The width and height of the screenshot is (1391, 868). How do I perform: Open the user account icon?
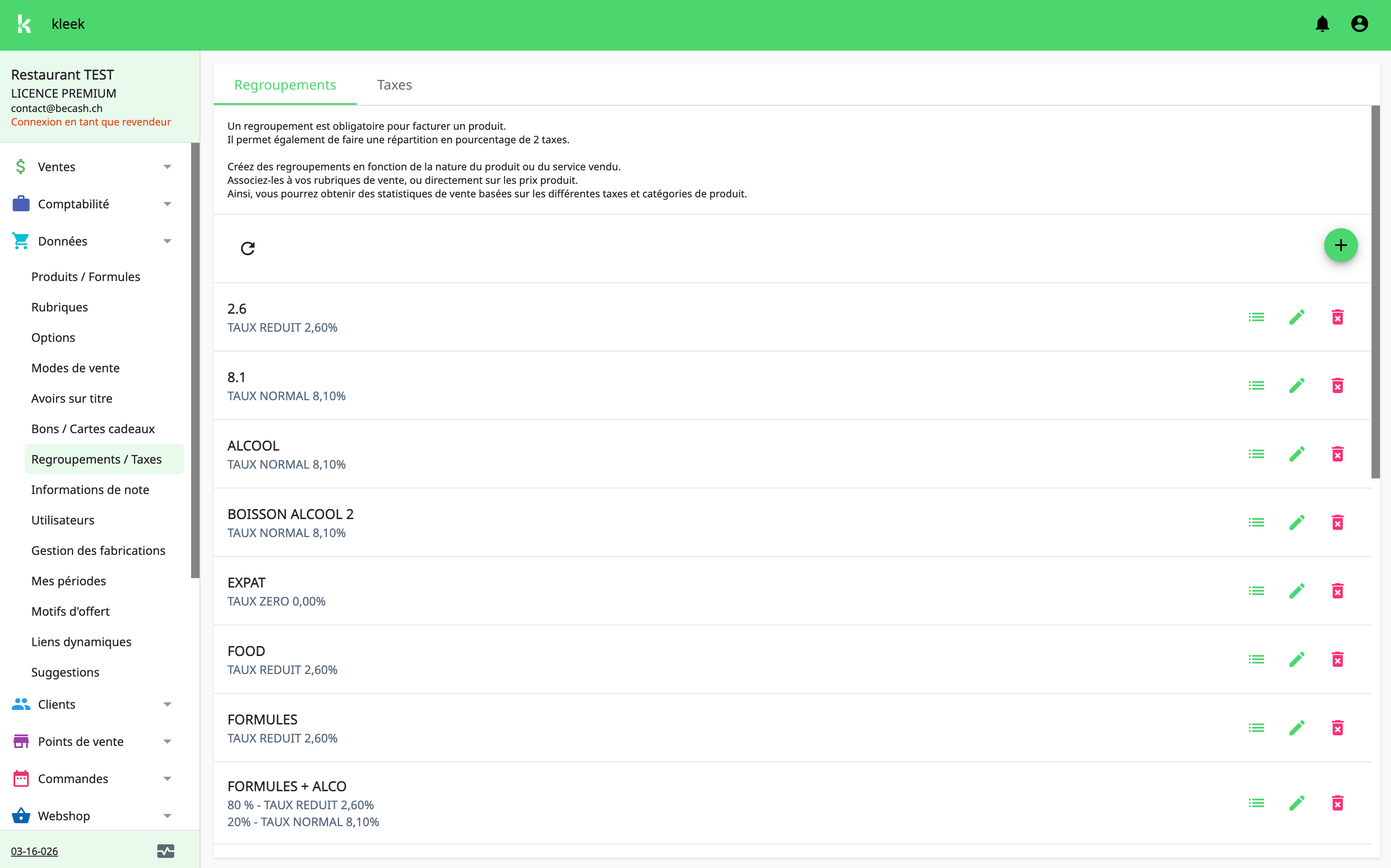tap(1359, 24)
